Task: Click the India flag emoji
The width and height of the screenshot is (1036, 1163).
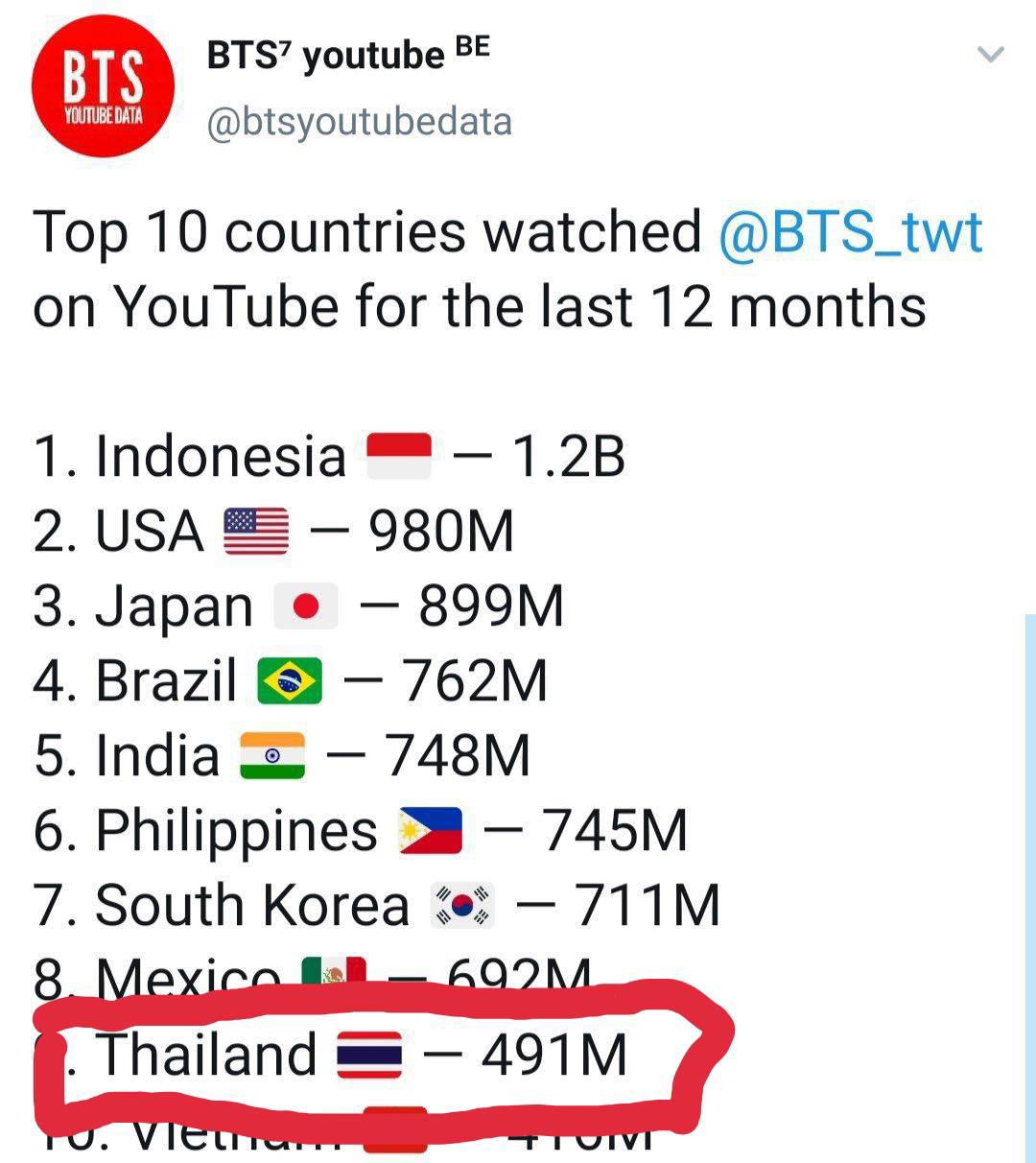Action: [272, 756]
